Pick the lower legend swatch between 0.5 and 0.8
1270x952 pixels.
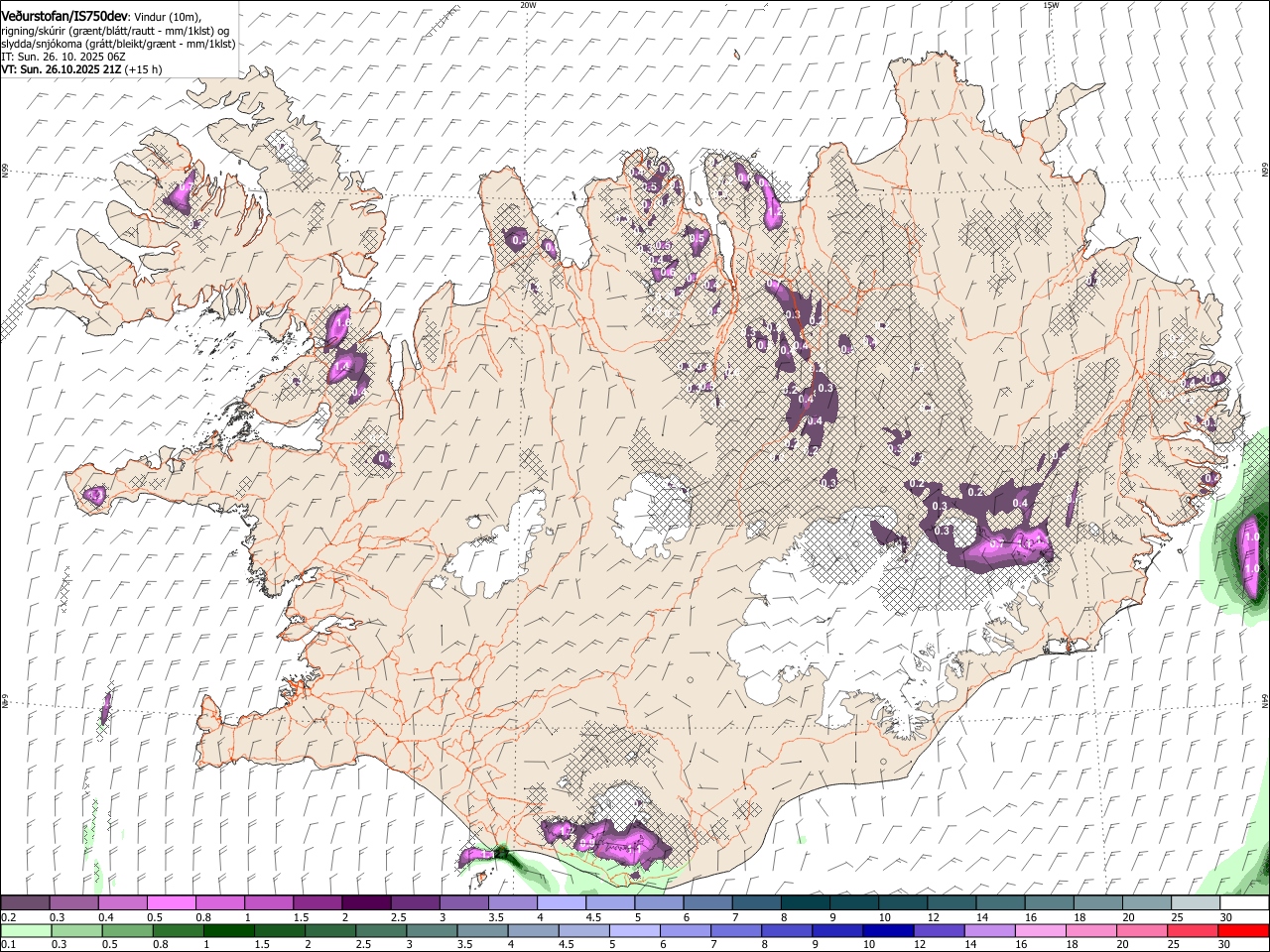(x=128, y=930)
